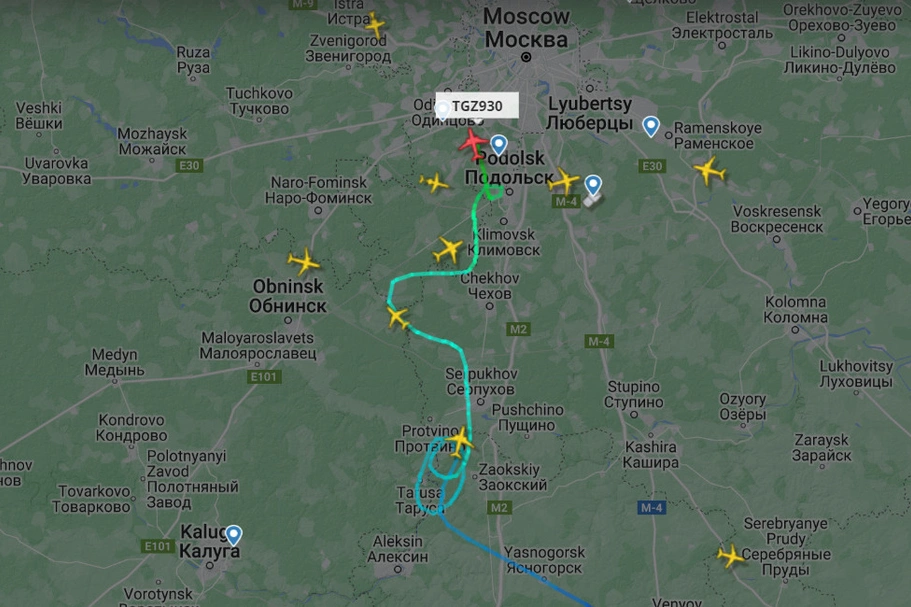The height and width of the screenshot is (607, 911).
Task: Click the plane on track near Maloyaroslavets road
Action: [x=398, y=318]
